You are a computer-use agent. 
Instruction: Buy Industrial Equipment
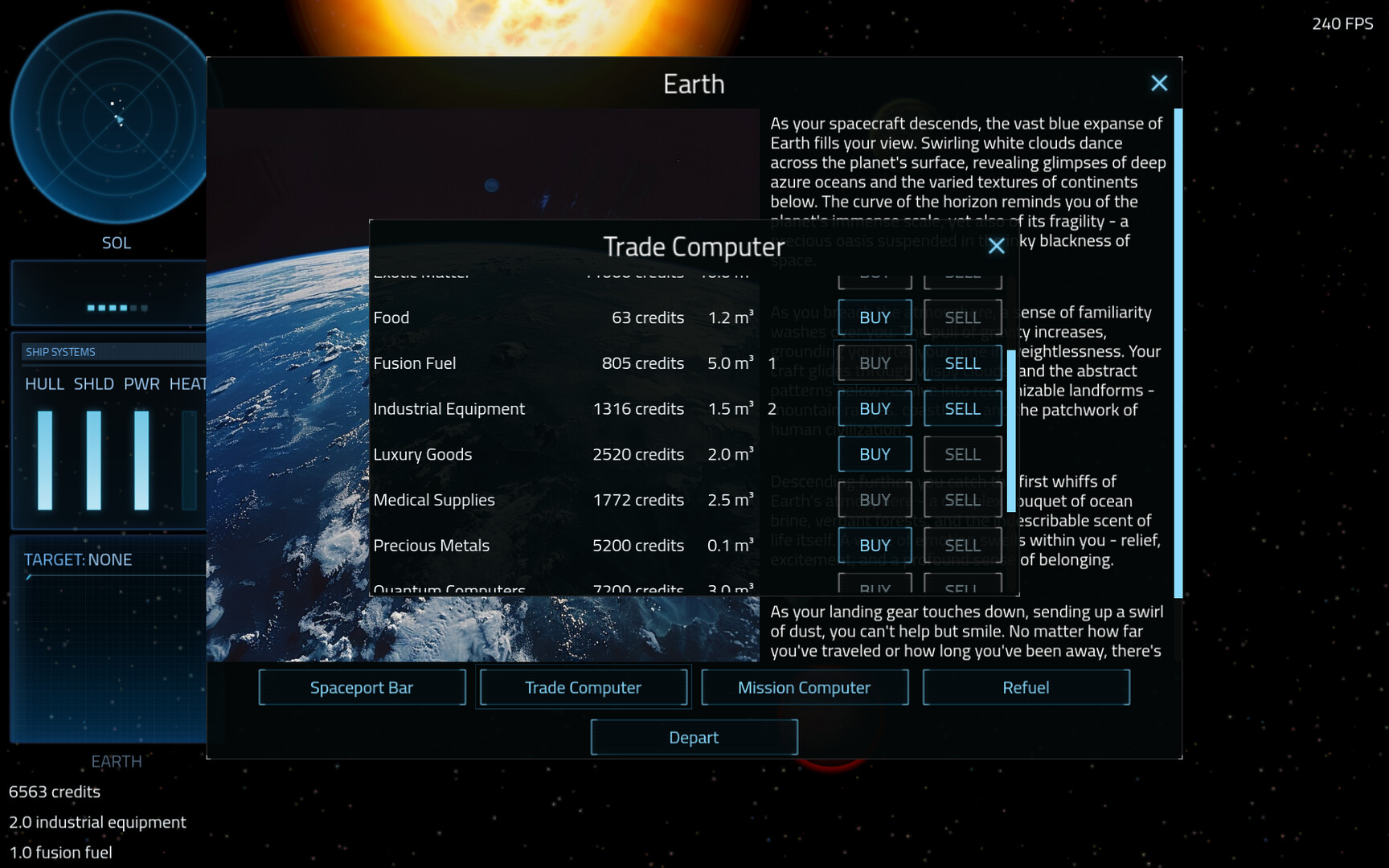[874, 408]
